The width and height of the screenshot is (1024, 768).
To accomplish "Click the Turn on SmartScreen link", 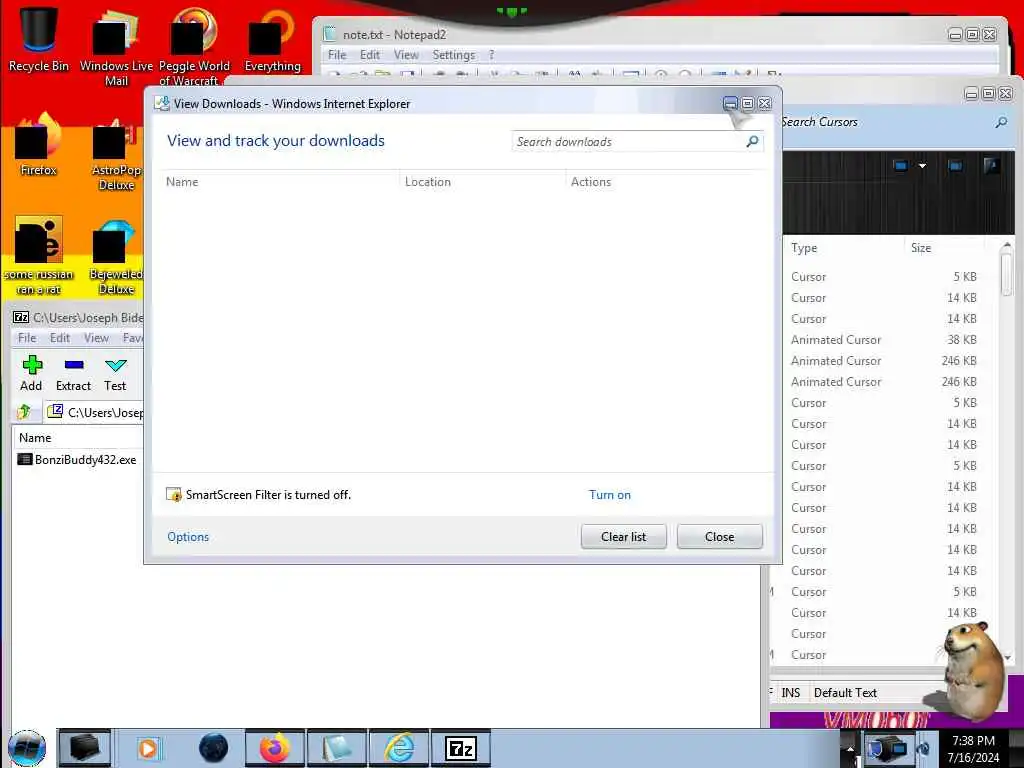I will [x=610, y=495].
